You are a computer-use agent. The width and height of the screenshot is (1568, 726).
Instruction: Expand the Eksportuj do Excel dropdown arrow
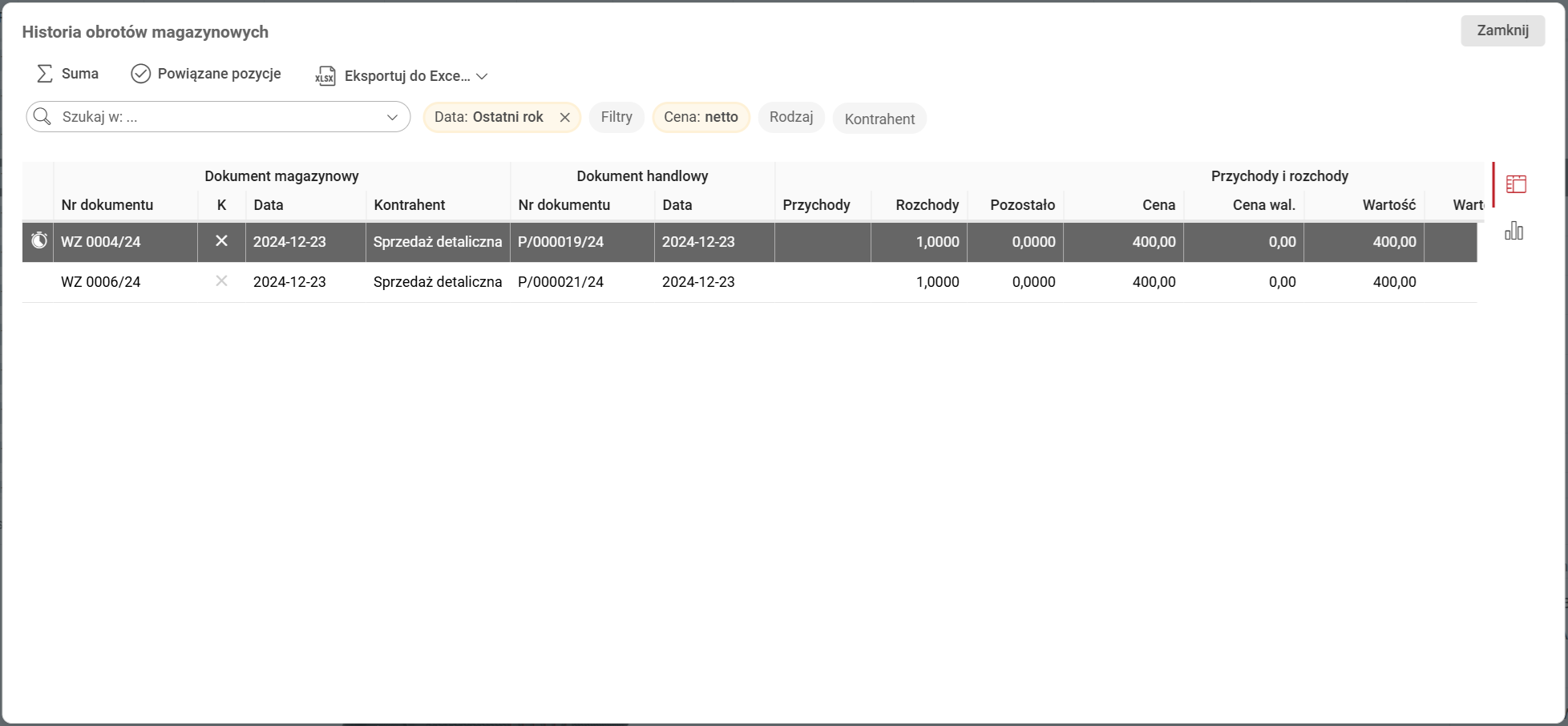click(482, 77)
